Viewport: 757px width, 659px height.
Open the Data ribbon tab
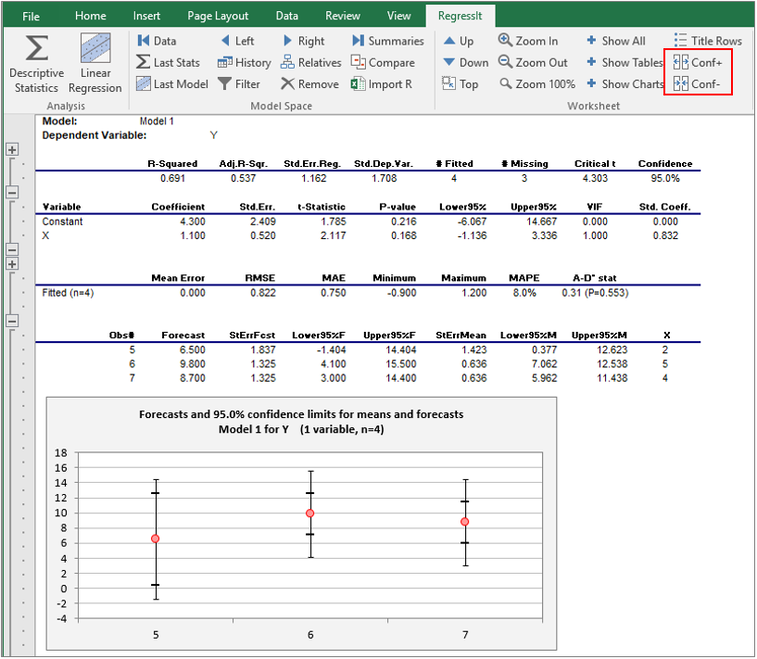(x=287, y=16)
